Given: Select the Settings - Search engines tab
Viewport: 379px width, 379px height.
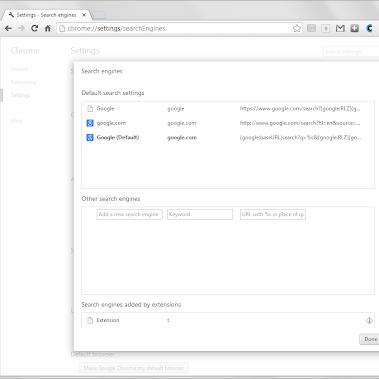Looking at the screenshot, I should click(47, 15).
